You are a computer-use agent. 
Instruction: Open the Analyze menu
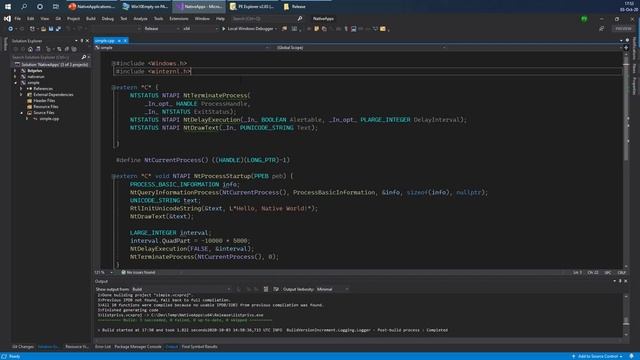(x=140, y=19)
